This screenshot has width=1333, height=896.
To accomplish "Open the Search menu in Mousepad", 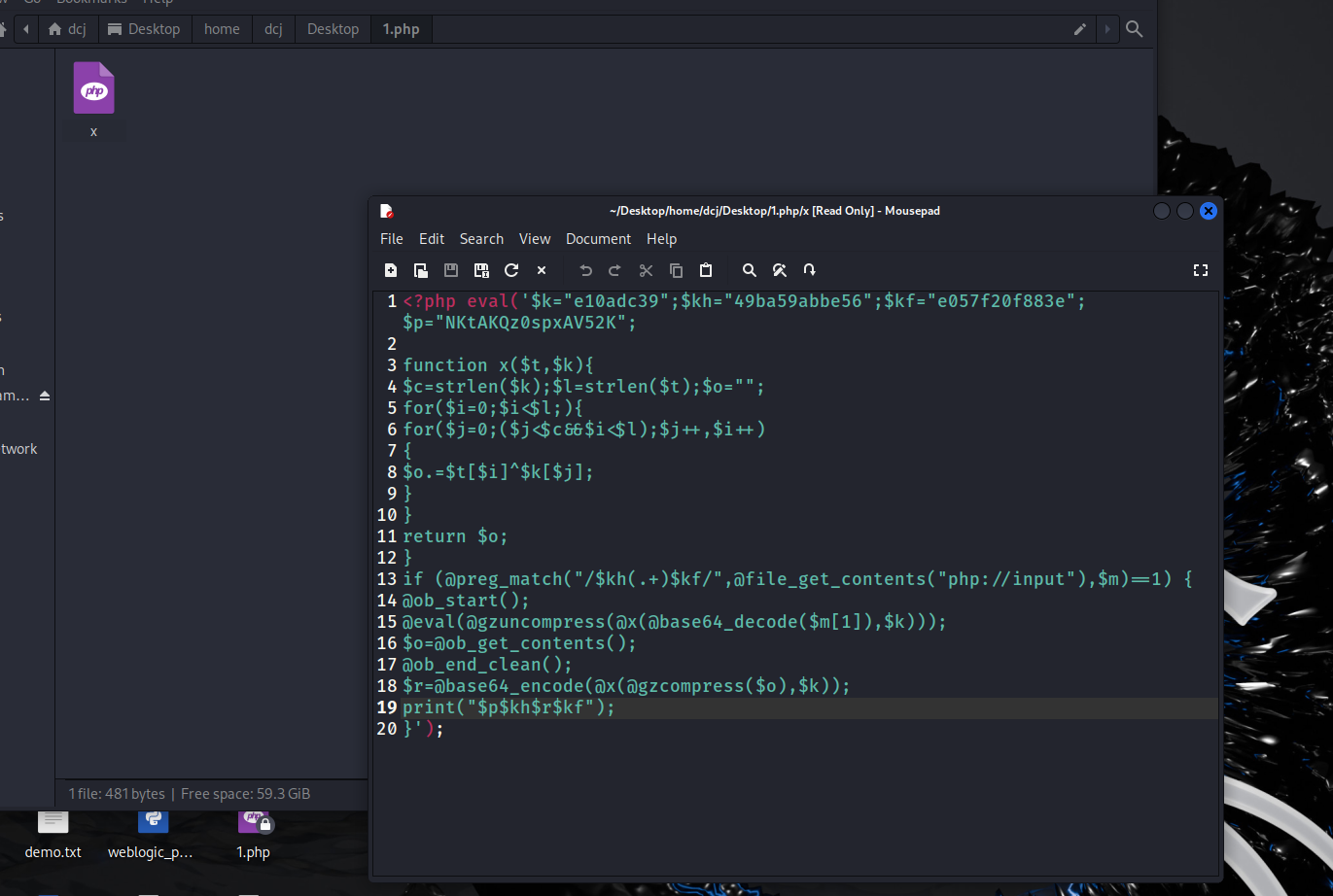I will click(x=481, y=239).
